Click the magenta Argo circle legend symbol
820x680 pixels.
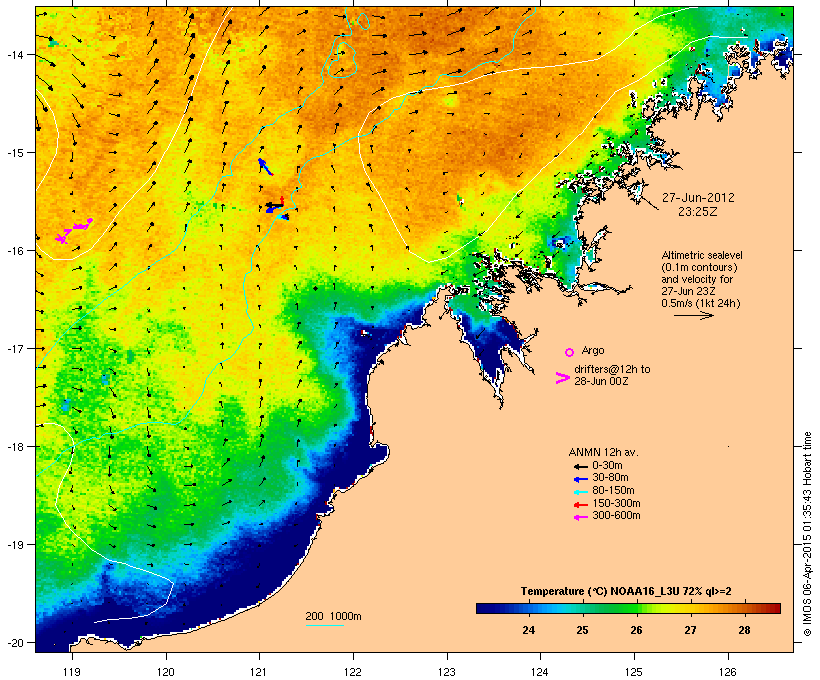570,352
